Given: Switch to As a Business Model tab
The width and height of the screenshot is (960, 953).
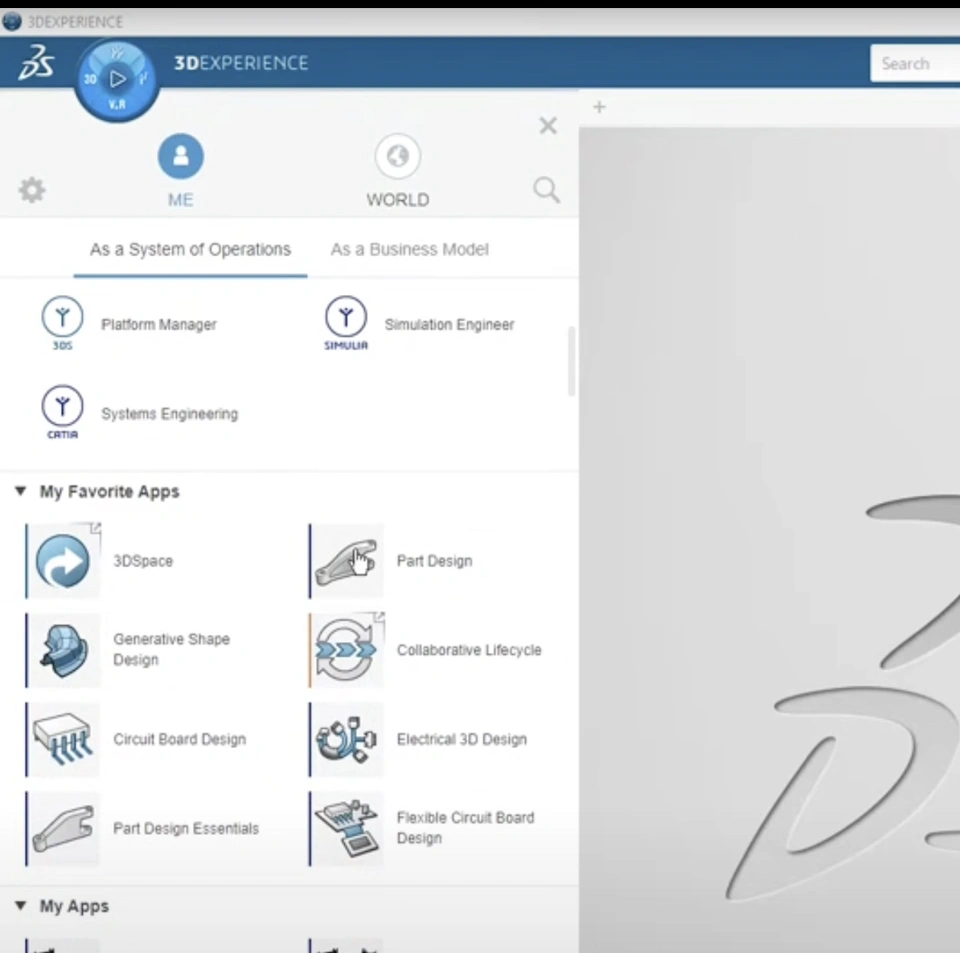Looking at the screenshot, I should tap(410, 250).
